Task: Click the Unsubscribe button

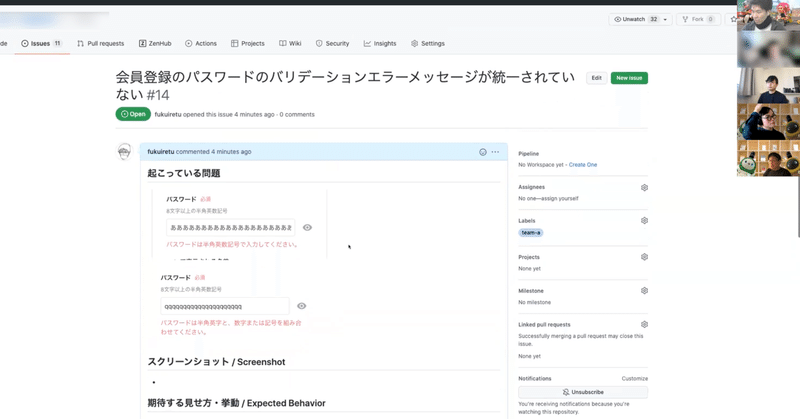Action: (583, 392)
